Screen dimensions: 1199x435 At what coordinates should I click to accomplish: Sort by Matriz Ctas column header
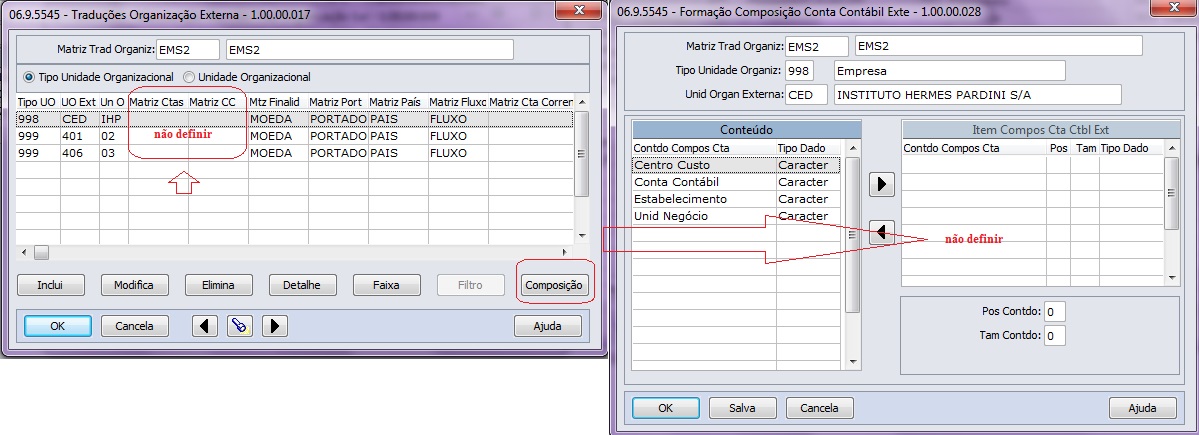(157, 102)
